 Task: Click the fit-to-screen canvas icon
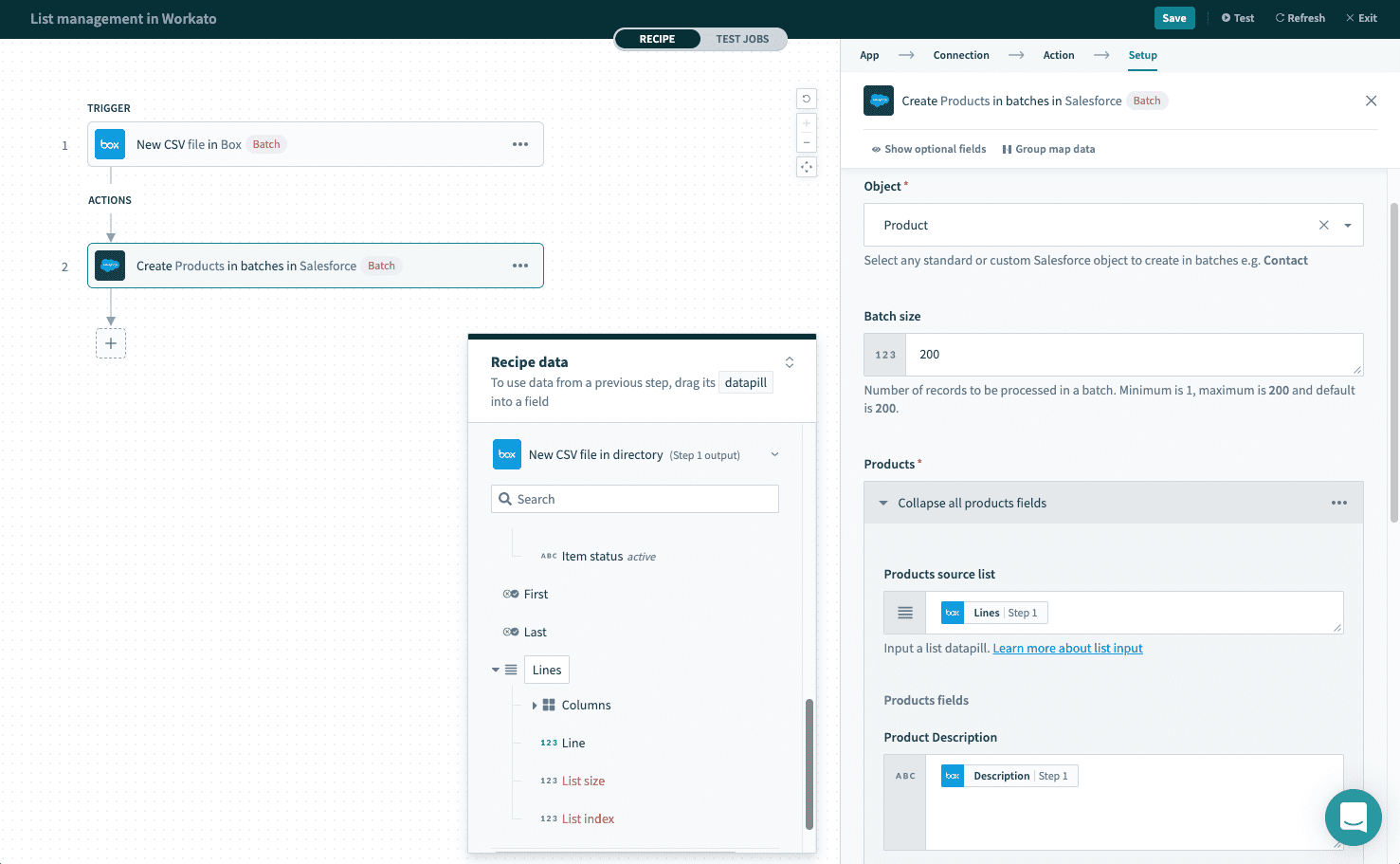[807, 167]
